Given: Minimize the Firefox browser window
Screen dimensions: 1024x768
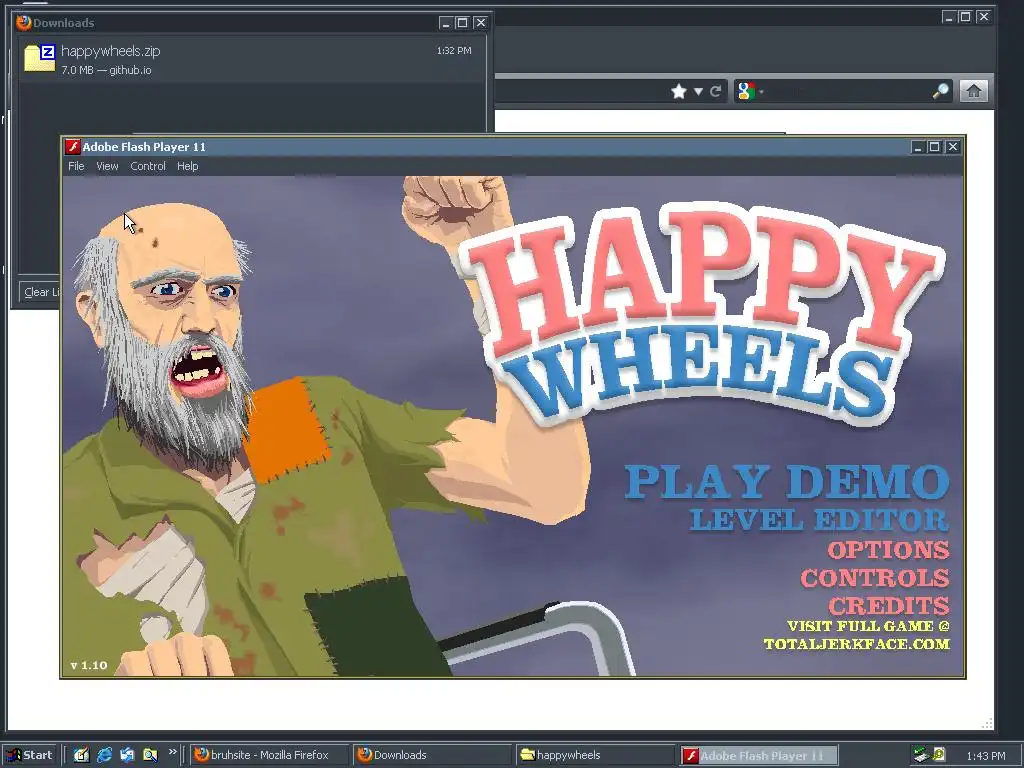Looking at the screenshot, I should [948, 17].
